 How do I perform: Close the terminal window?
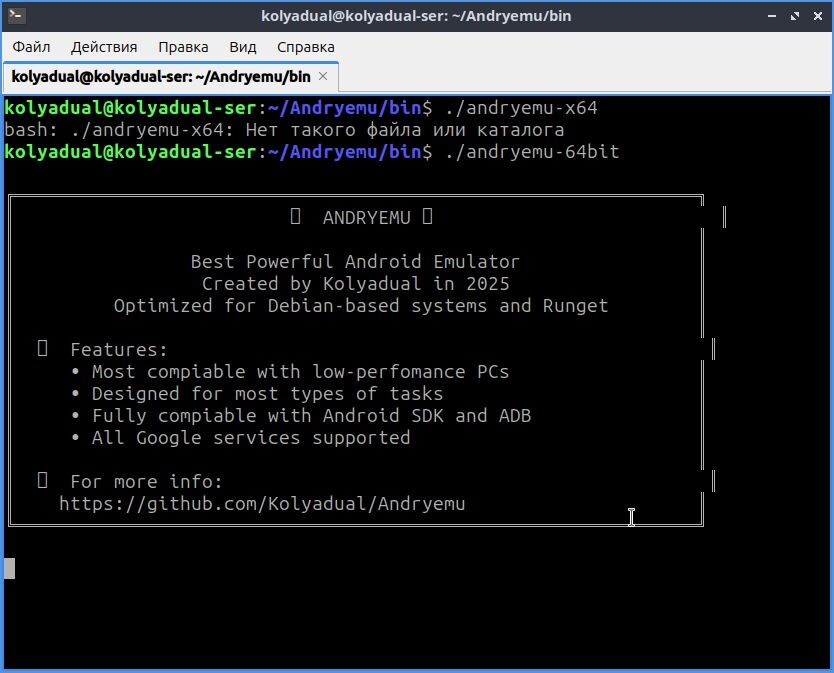(818, 16)
